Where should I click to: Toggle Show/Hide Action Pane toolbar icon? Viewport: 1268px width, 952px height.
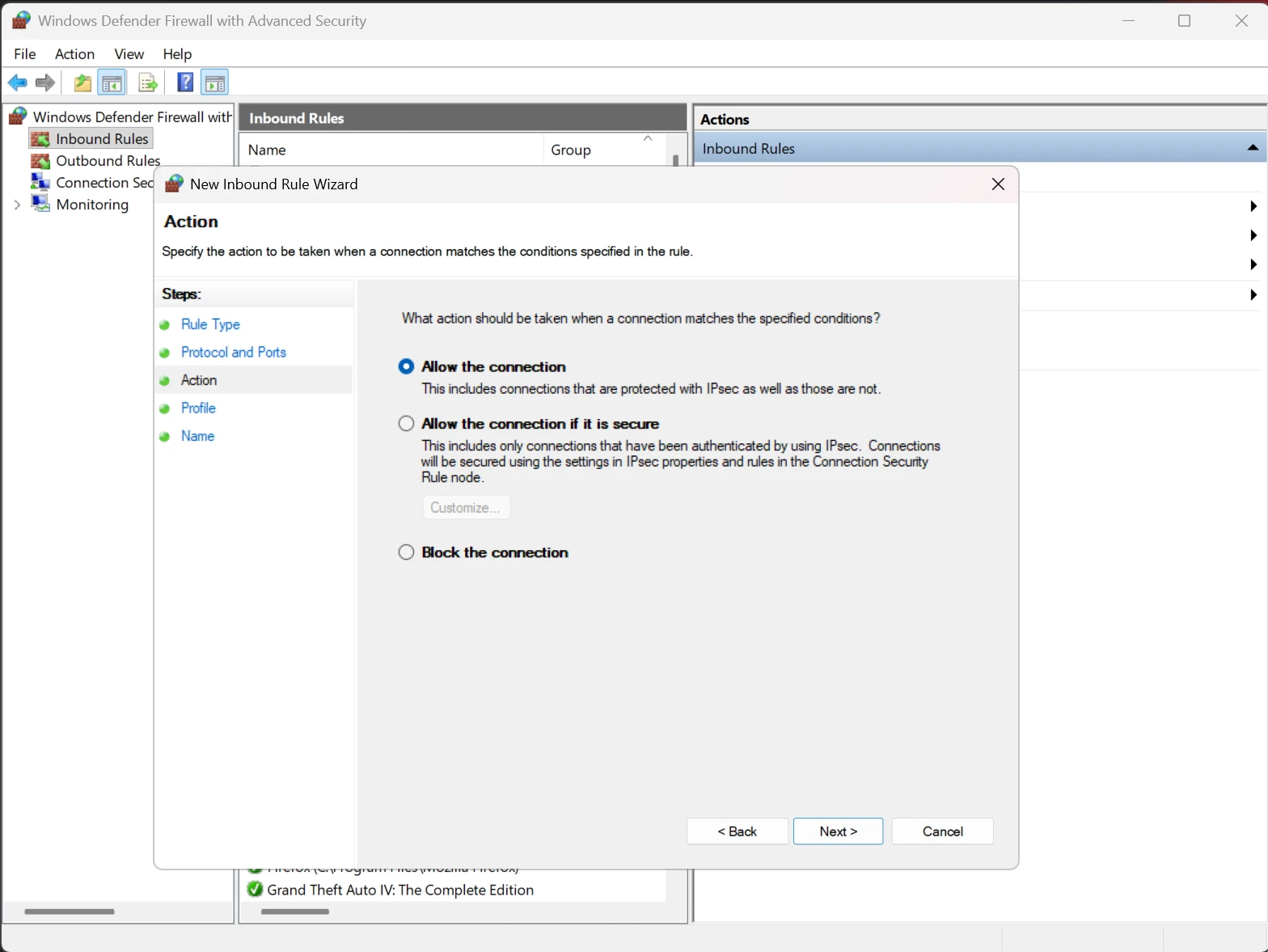(x=215, y=83)
